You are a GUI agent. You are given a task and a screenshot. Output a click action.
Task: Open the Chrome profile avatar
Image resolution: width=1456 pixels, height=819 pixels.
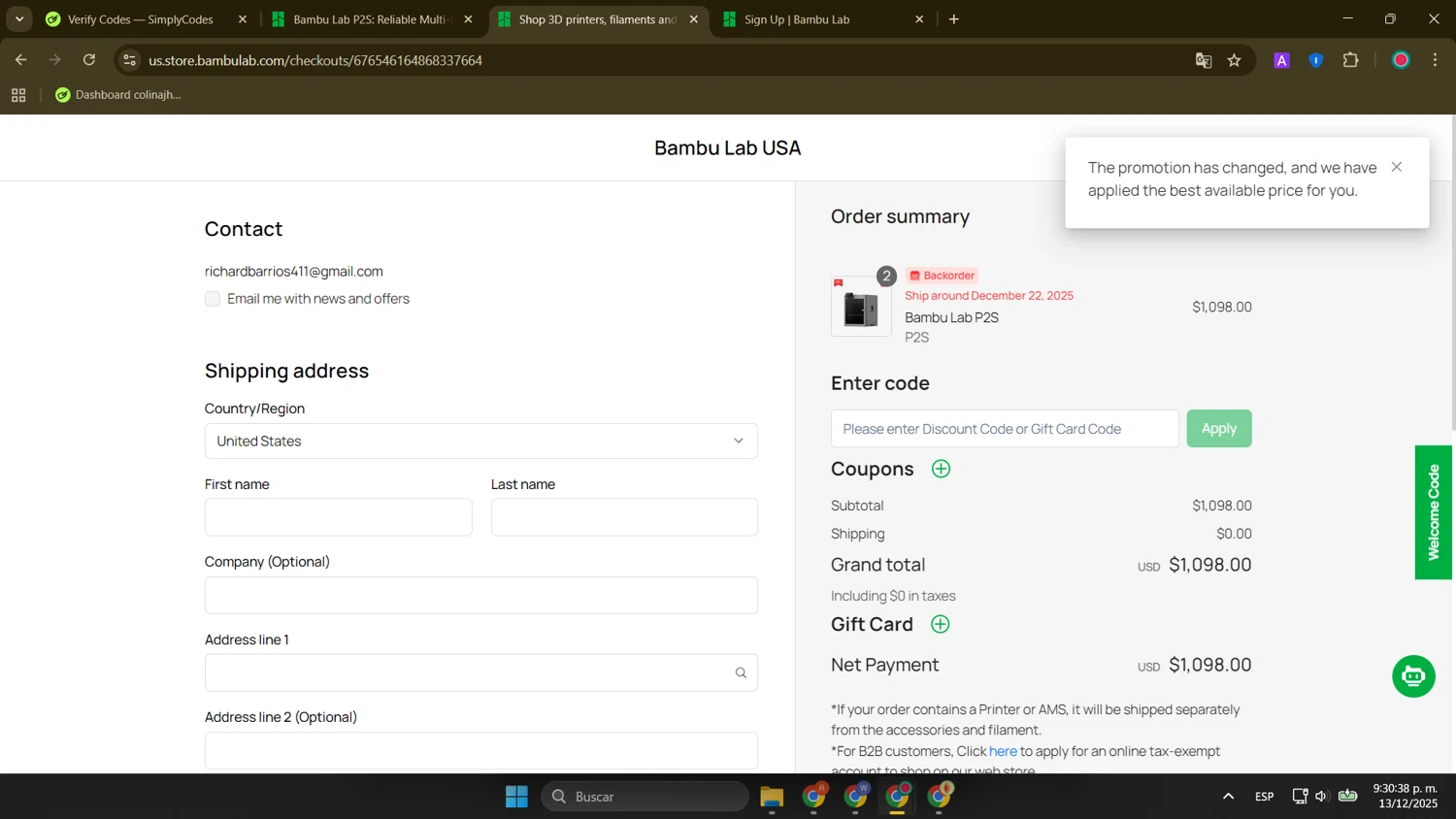tap(1401, 60)
